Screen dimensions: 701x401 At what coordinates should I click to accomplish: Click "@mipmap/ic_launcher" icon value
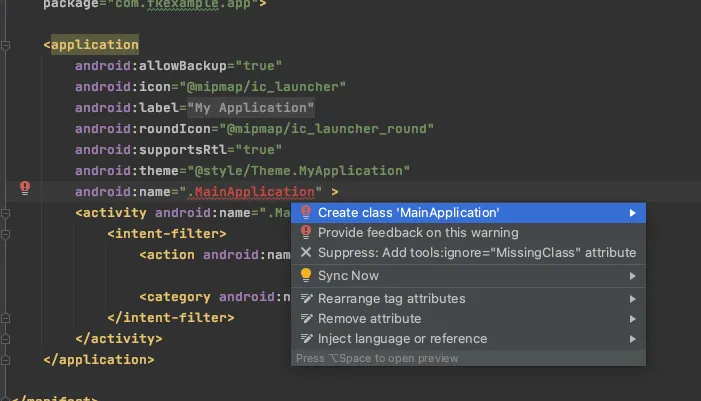coord(262,87)
